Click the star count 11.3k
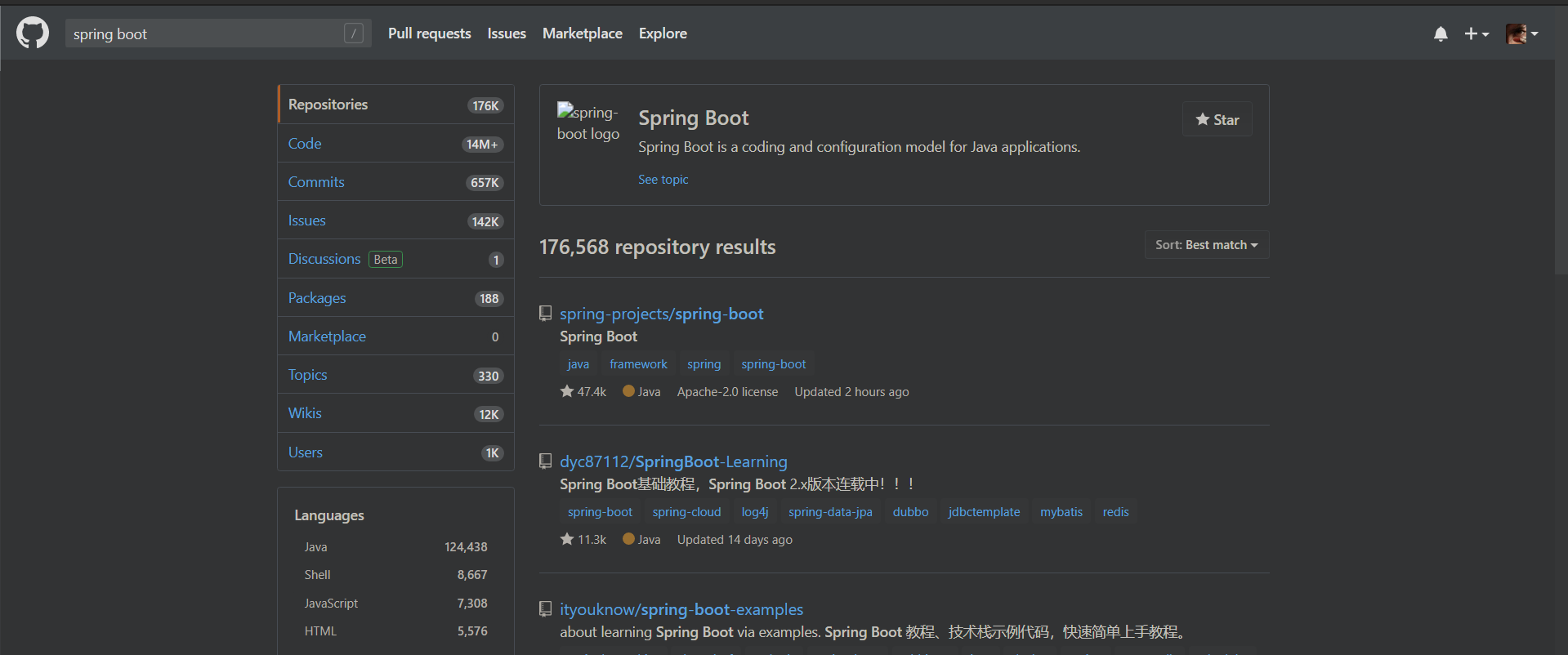 583,540
